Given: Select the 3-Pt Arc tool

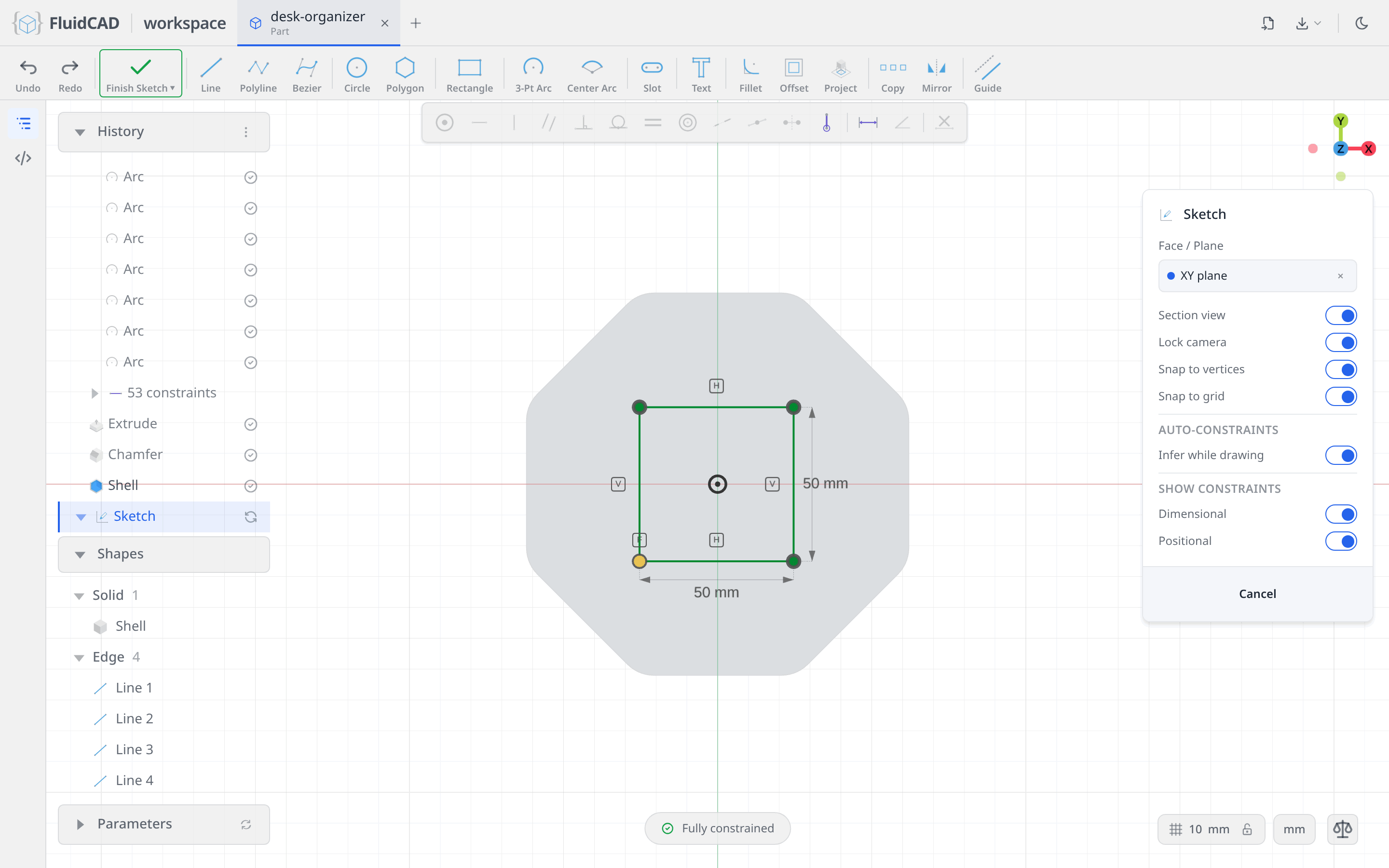Looking at the screenshot, I should coord(532,75).
